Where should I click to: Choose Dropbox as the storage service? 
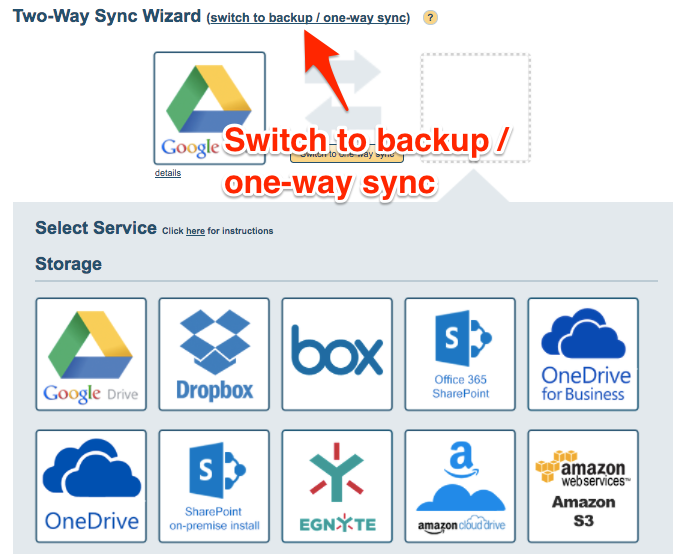[x=214, y=354]
